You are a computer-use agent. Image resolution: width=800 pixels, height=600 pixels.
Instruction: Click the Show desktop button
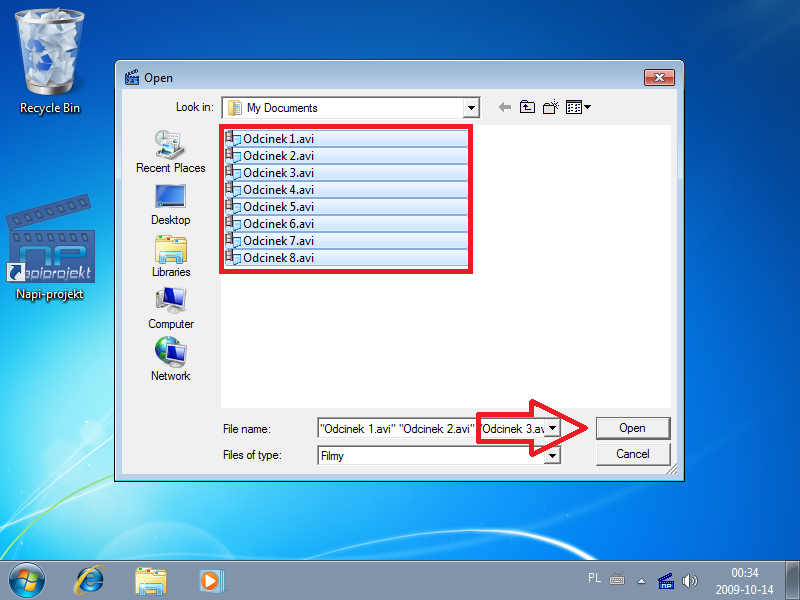coord(792,581)
